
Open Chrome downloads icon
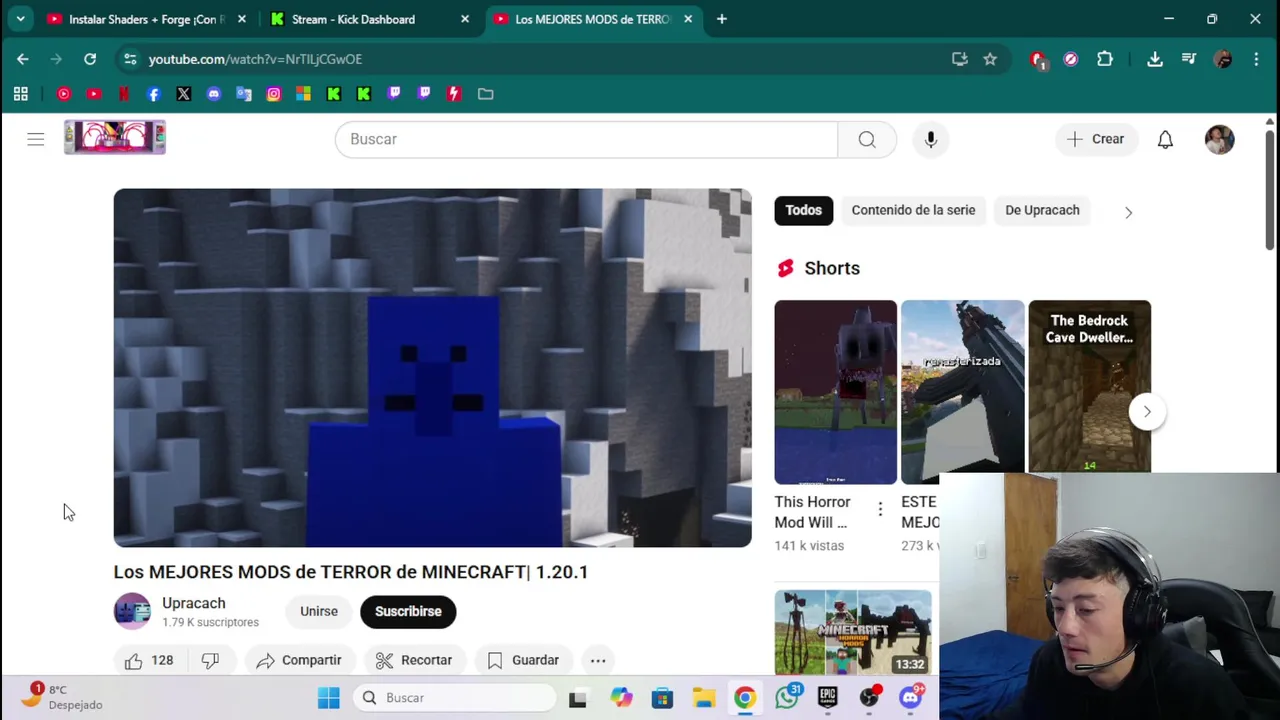click(x=1155, y=59)
